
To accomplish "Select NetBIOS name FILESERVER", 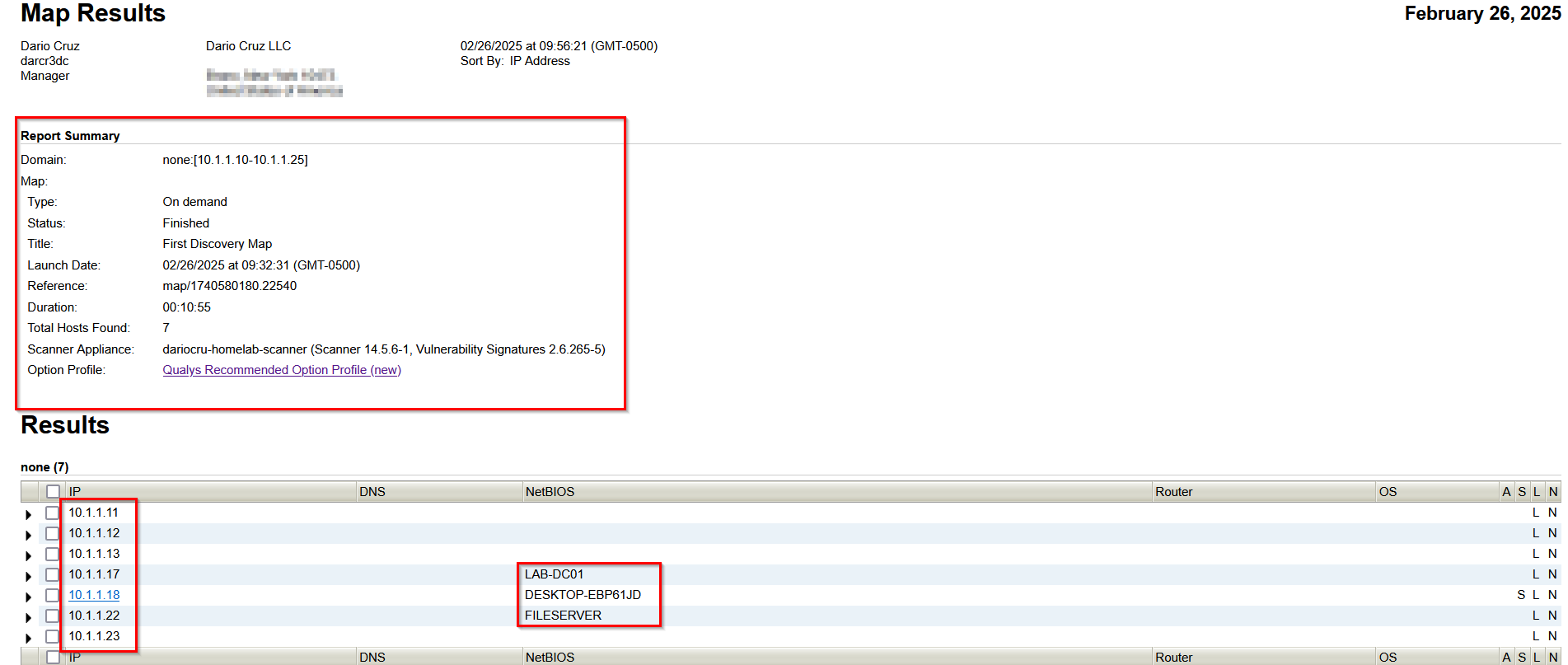I will pyautogui.click(x=563, y=616).
